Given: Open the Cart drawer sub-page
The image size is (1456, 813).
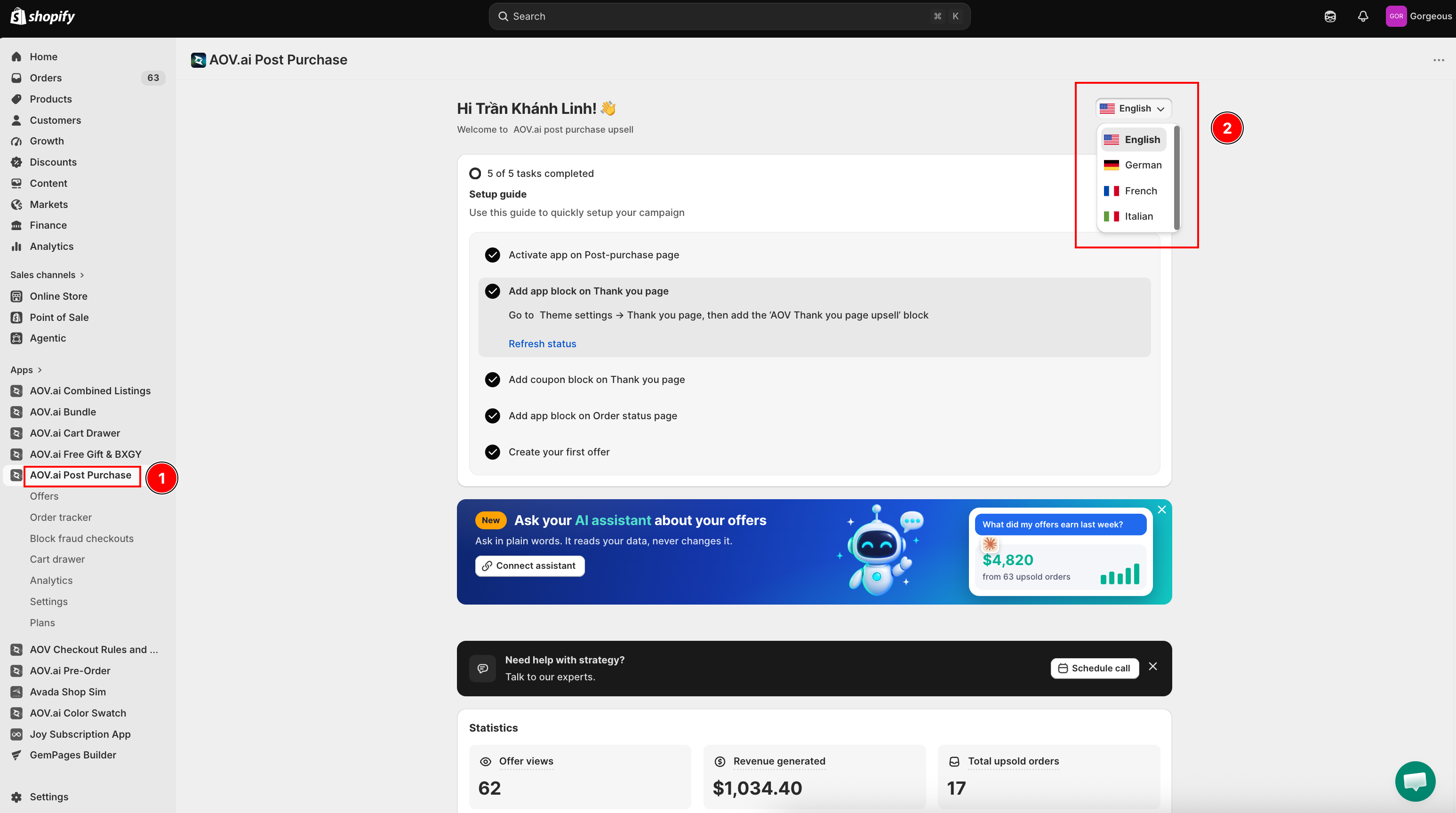Looking at the screenshot, I should [57, 559].
